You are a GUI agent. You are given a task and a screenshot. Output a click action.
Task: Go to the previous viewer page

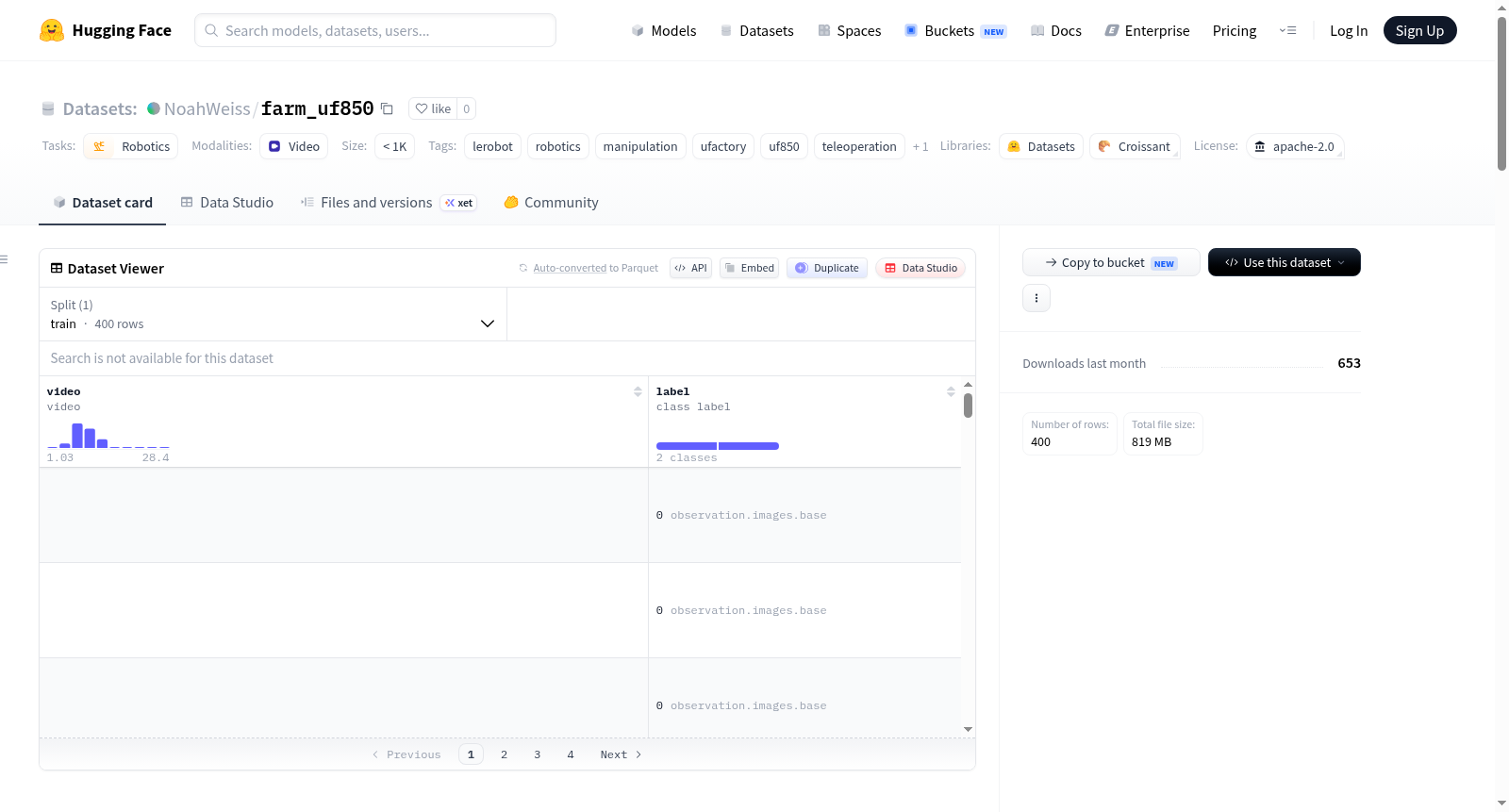(x=406, y=754)
